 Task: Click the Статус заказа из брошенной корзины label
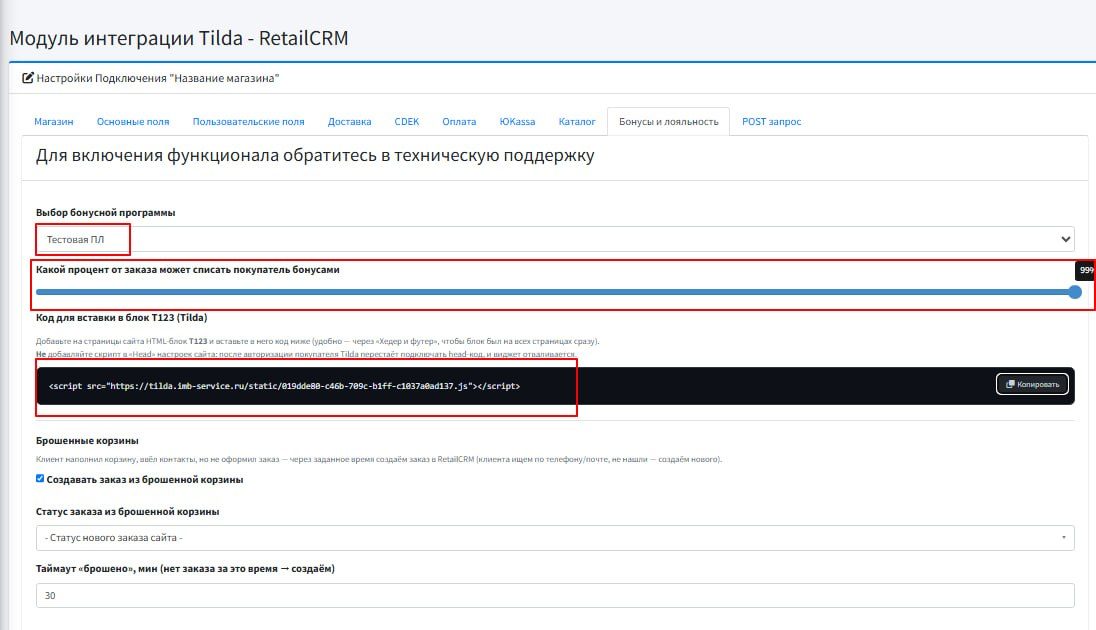(128, 512)
